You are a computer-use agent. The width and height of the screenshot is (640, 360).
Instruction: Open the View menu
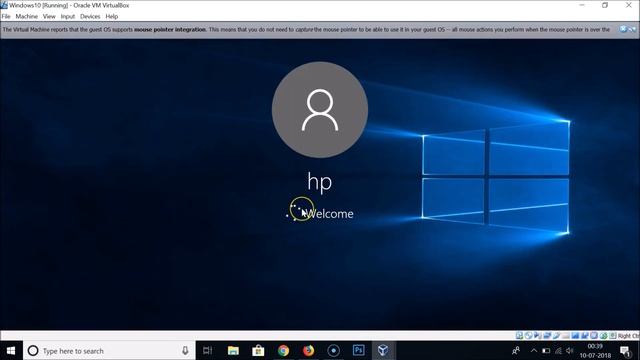point(49,16)
